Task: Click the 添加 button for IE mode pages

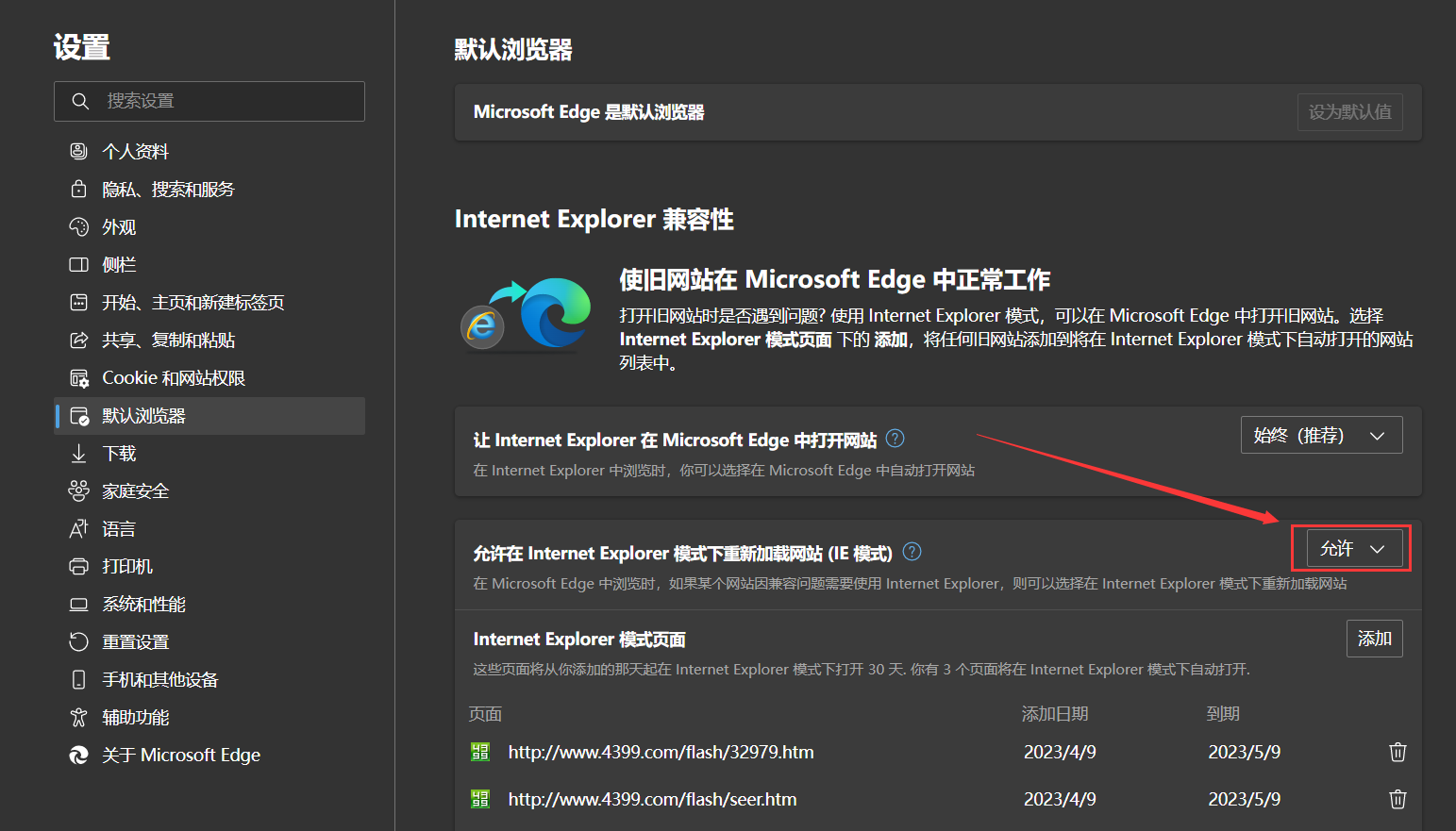Action: (1374, 639)
